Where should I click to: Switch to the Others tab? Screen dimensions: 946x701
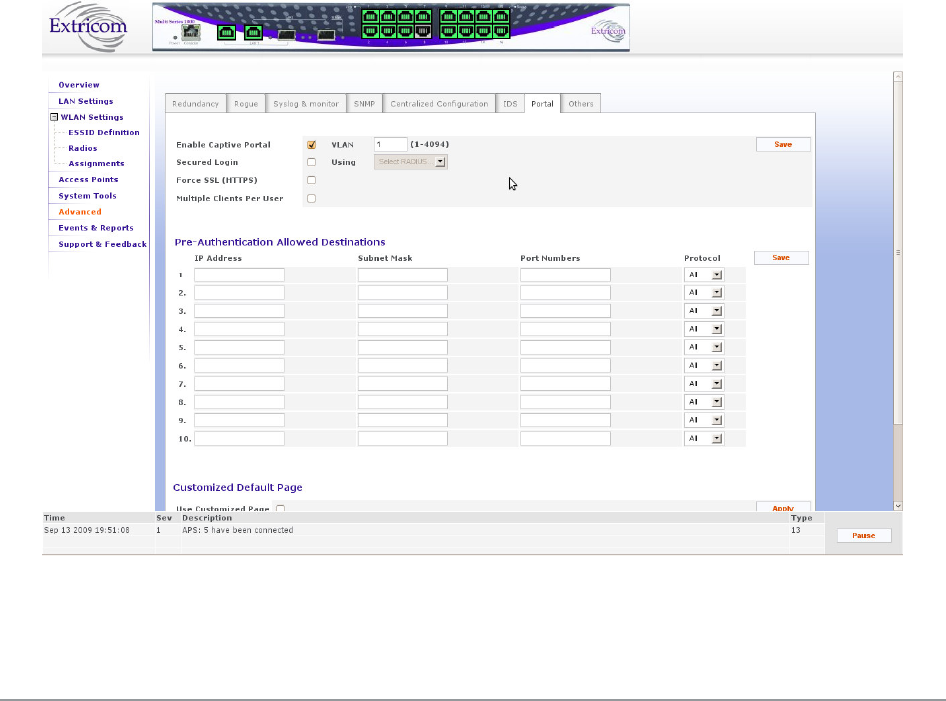[x=581, y=104]
